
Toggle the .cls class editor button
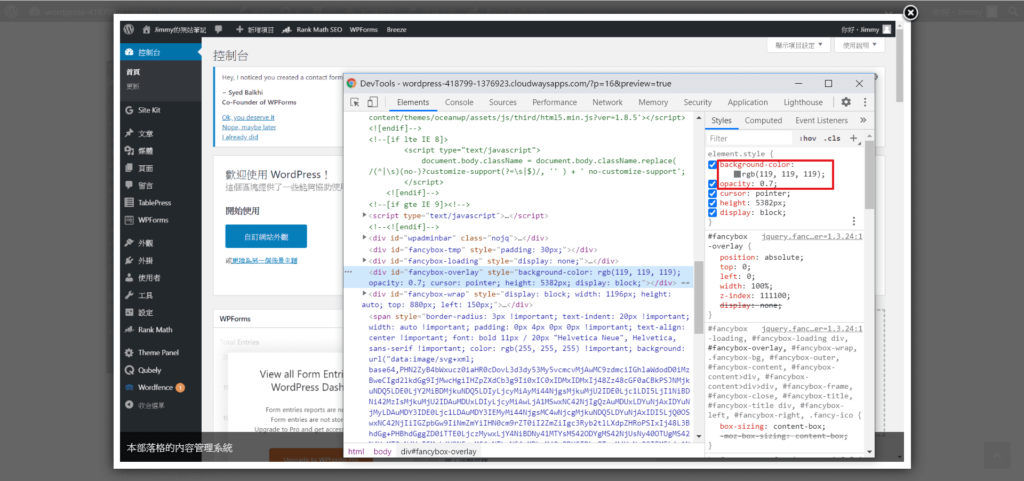[x=832, y=138]
